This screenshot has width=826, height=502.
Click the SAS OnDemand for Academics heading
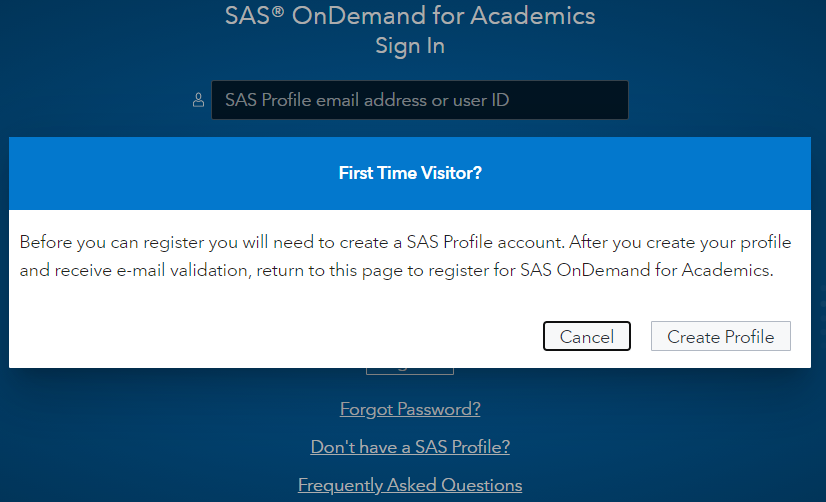(410, 16)
